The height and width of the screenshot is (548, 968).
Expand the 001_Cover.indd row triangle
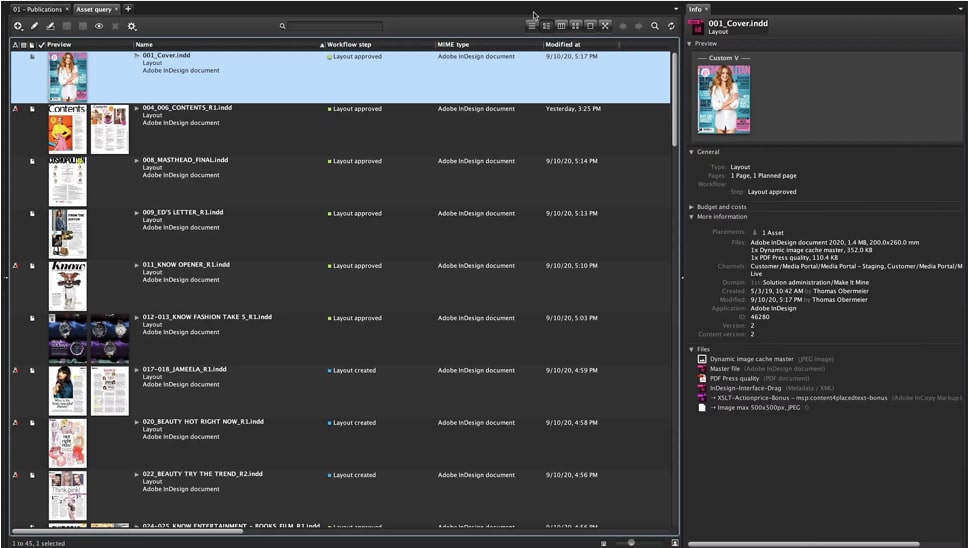click(137, 55)
